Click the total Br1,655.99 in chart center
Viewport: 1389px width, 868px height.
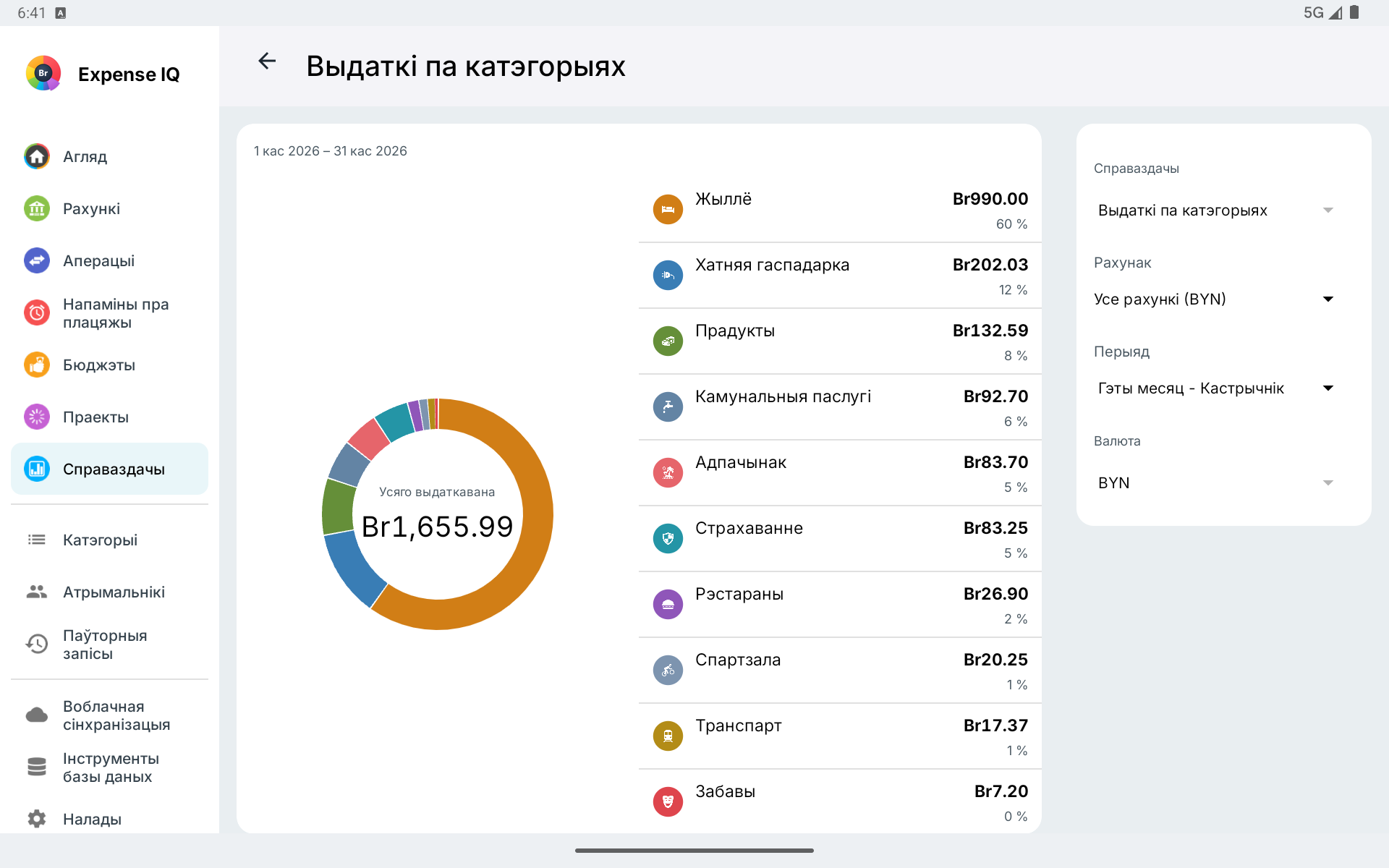click(x=437, y=527)
